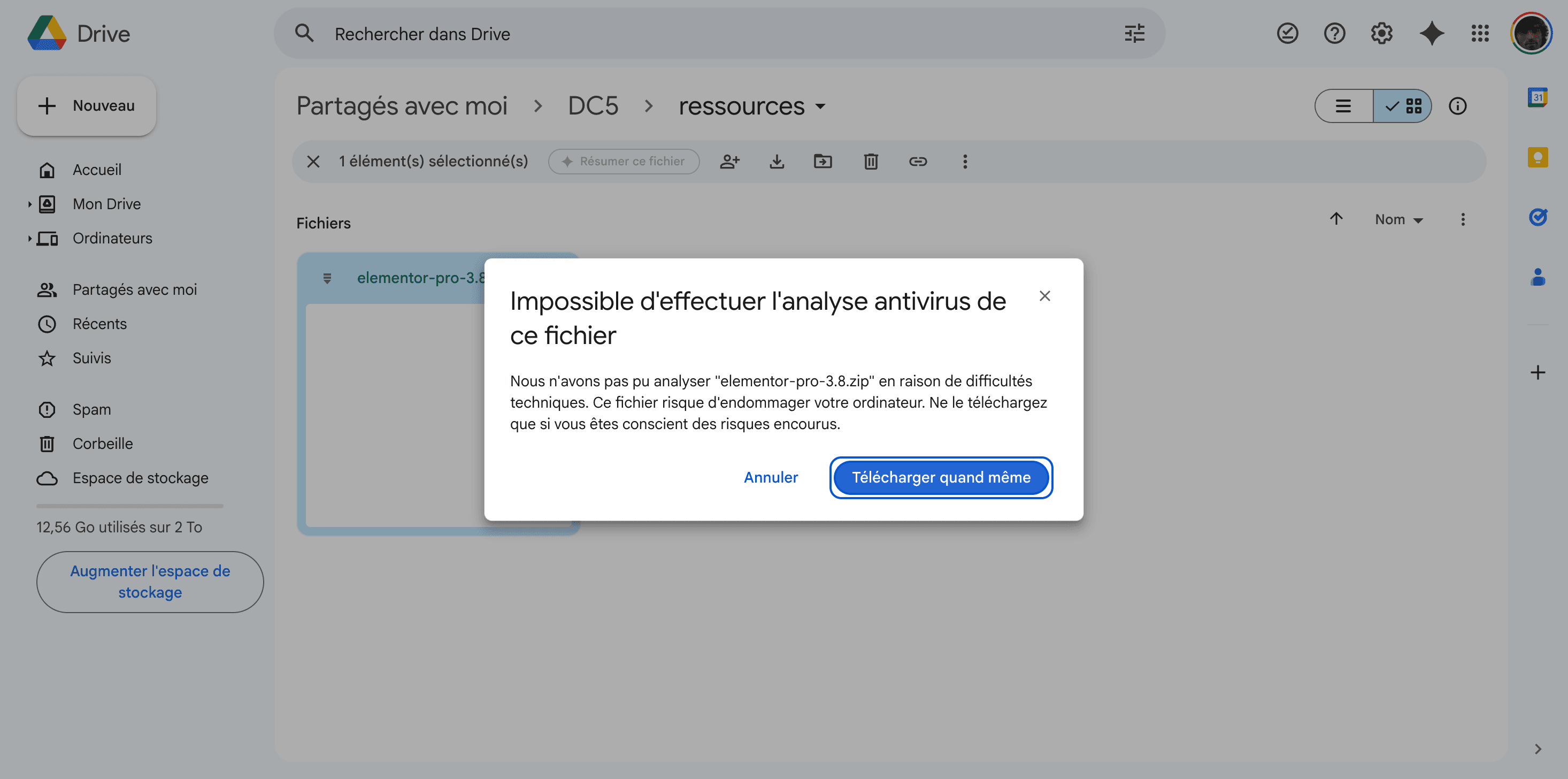The image size is (1568, 779).
Task: Open Drive settings gear
Action: pos(1382,34)
